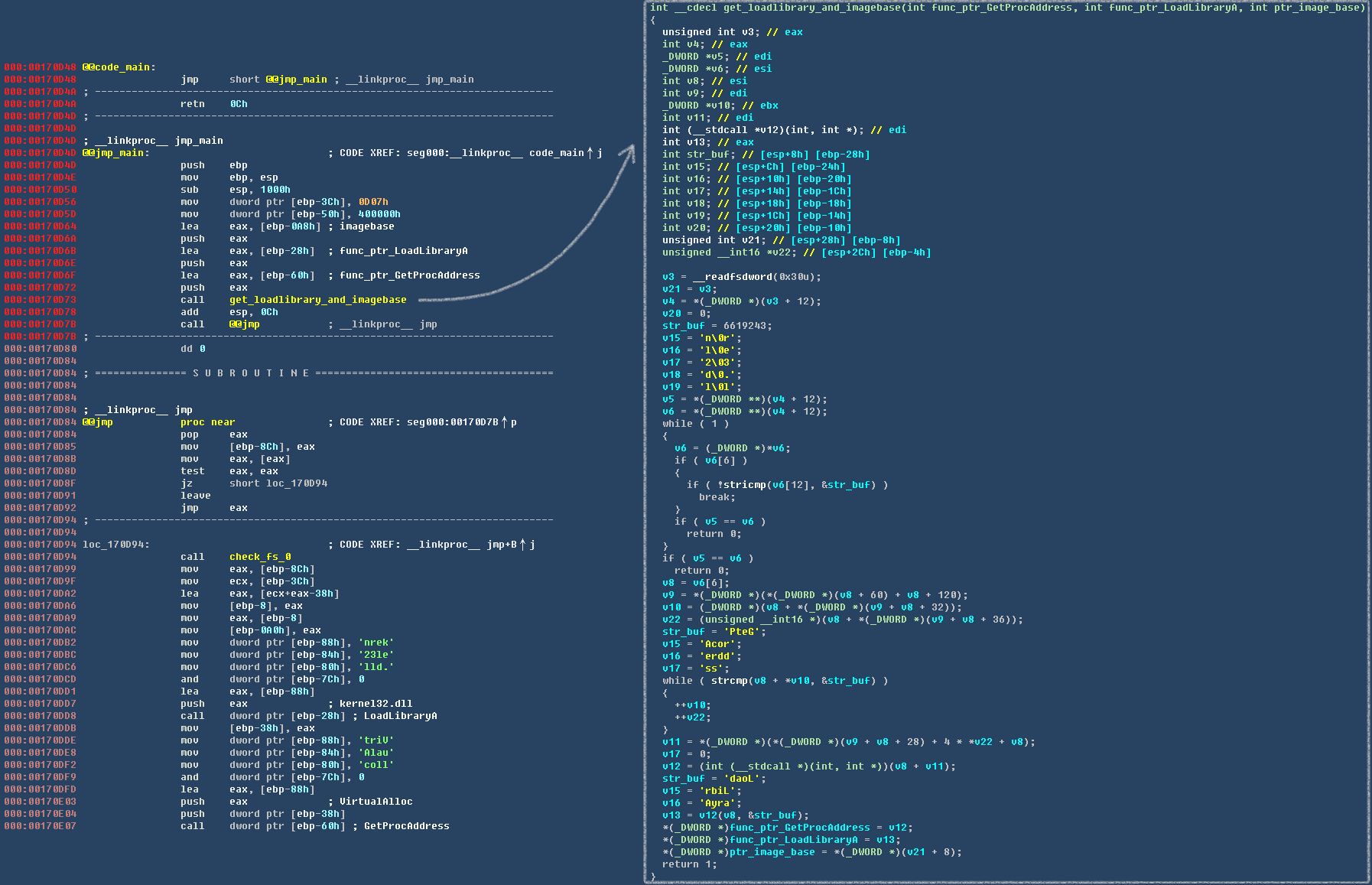The width and height of the screenshot is (1372, 885).
Task: Click the LoadLibraryA comment beside call instruction
Action: 400,716
